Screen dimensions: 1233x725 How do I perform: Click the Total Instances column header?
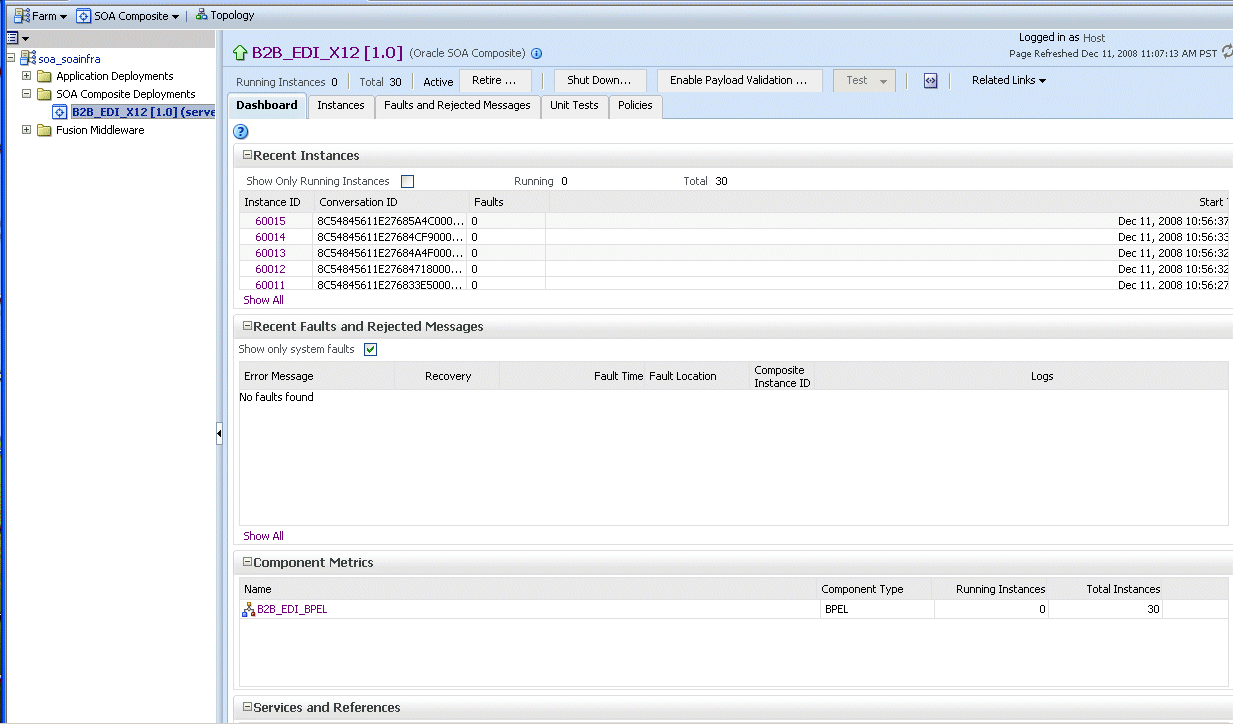click(1105, 589)
